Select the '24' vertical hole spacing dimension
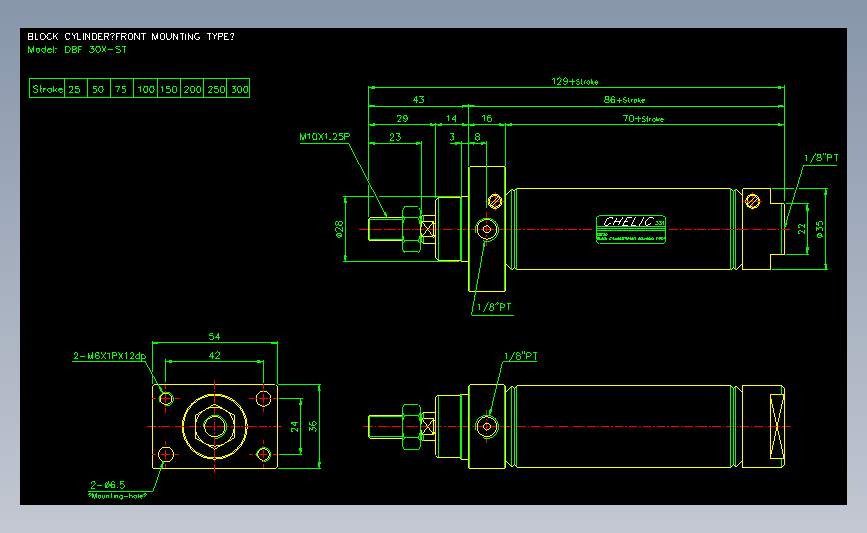Image resolution: width=867 pixels, height=533 pixels. [x=294, y=426]
